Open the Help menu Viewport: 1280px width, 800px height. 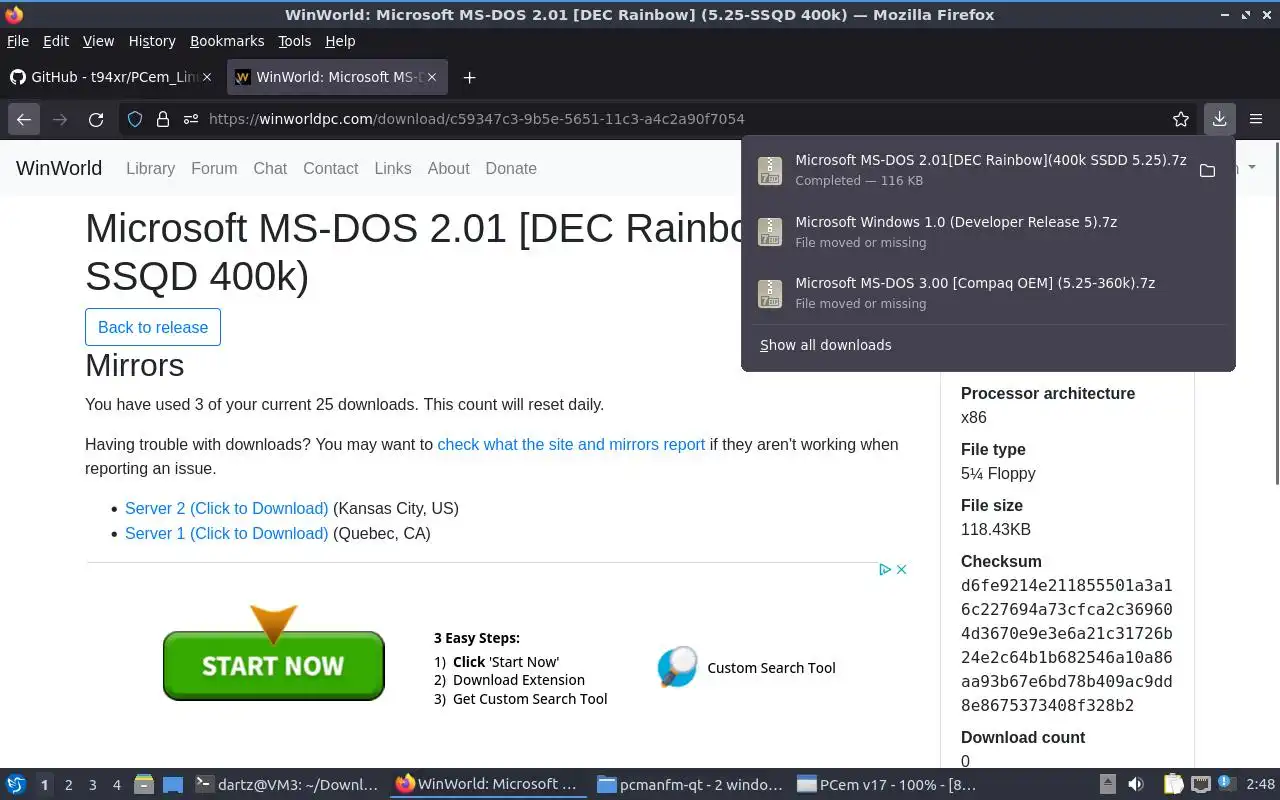click(340, 41)
